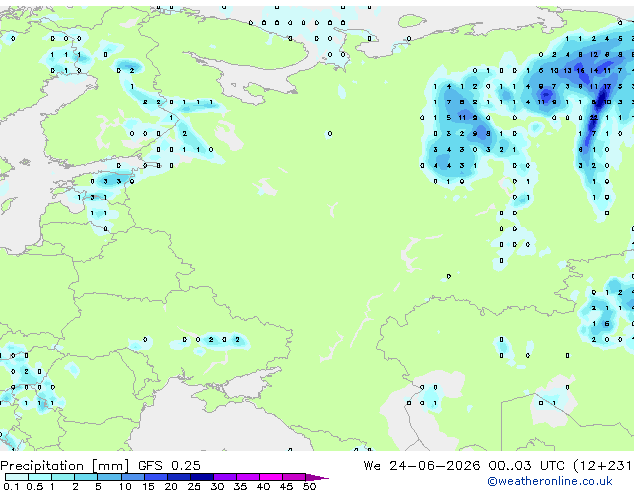Click the "22" precipitation value on the map
Screen dimensions: 634x490
594,118
